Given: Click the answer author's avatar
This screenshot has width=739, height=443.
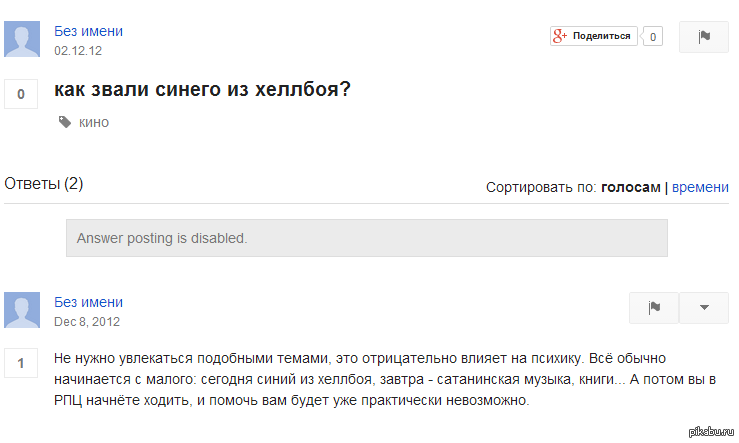Looking at the screenshot, I should click(x=22, y=310).
